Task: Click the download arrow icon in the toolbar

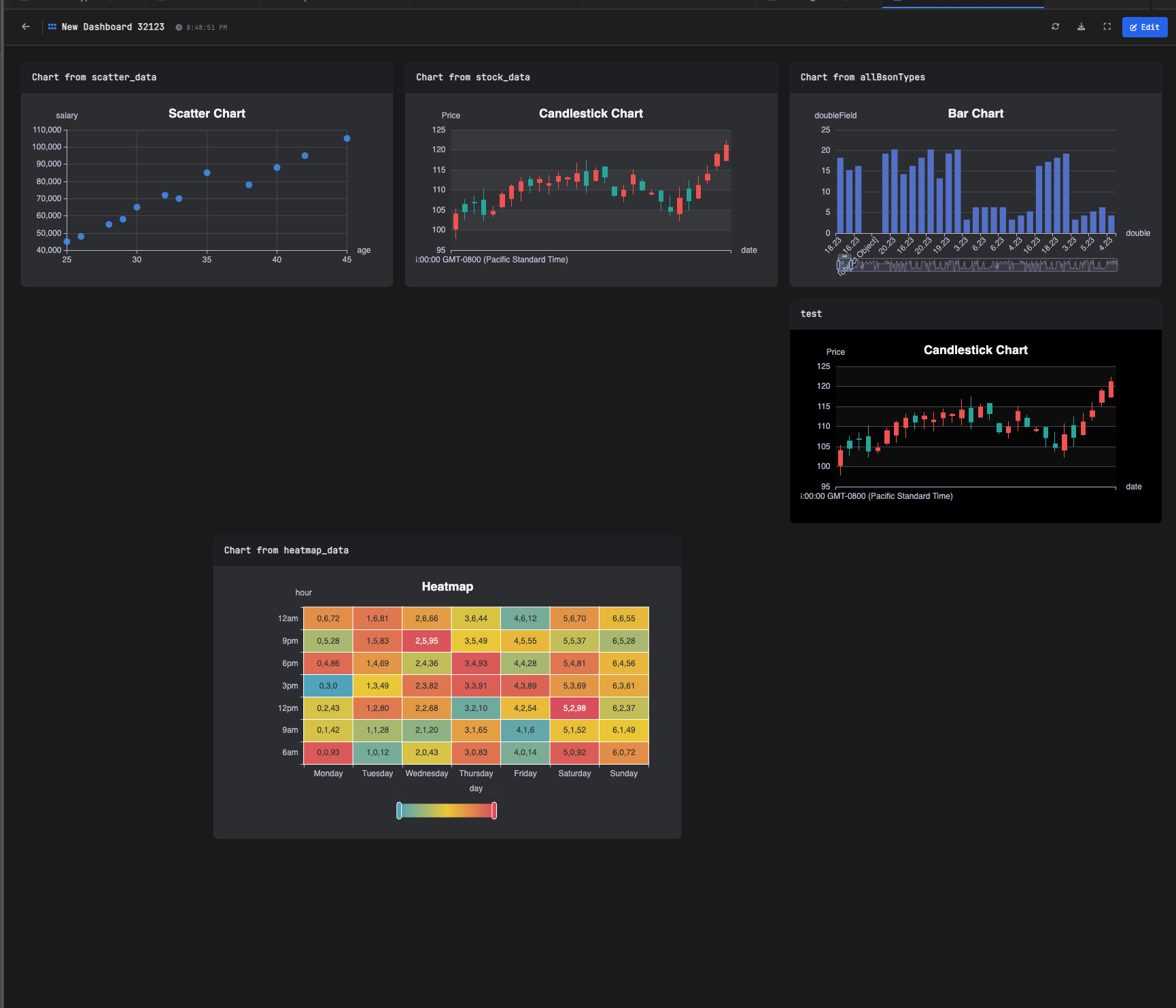Action: pyautogui.click(x=1081, y=27)
